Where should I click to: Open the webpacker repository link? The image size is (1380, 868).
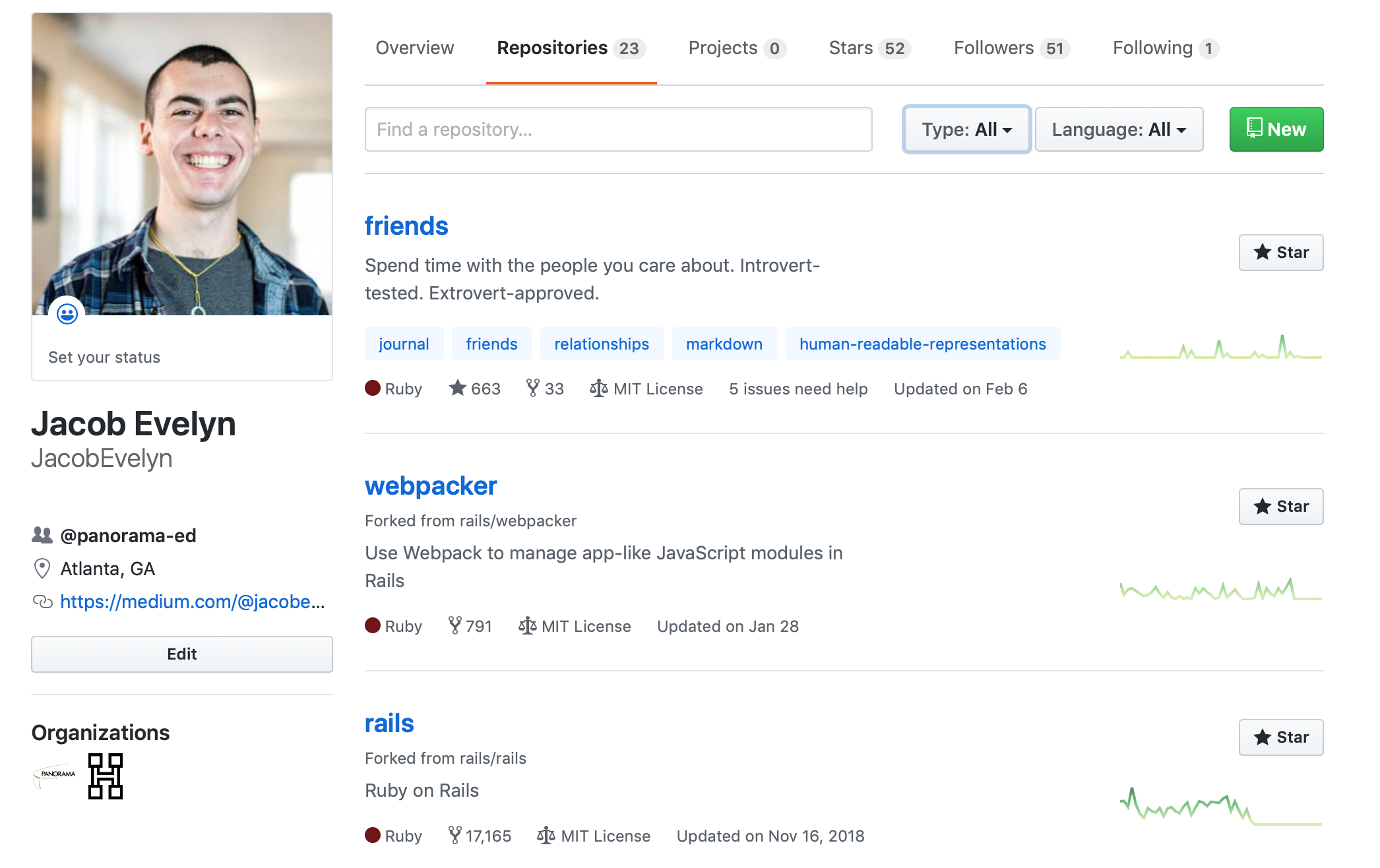[x=431, y=486]
